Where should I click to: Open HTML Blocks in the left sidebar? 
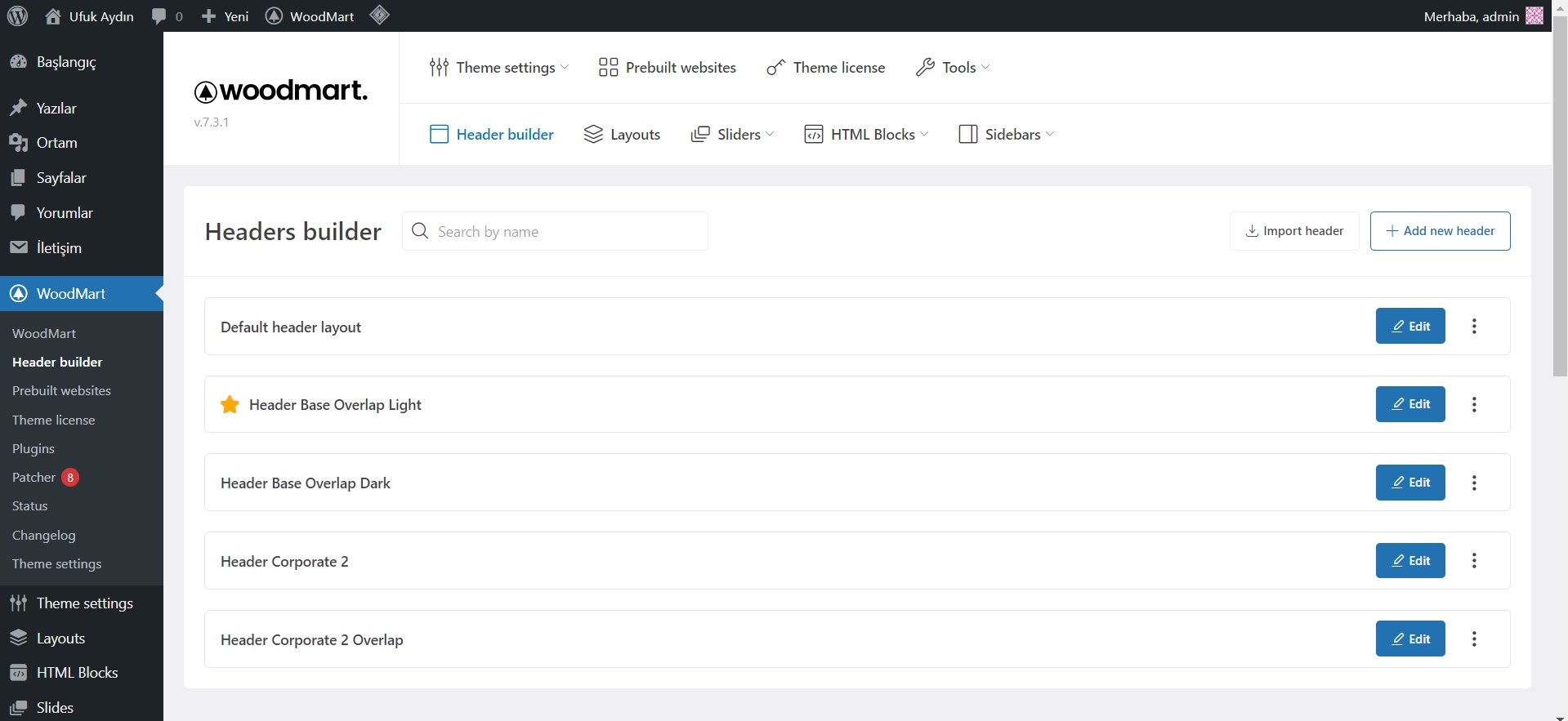click(82, 673)
